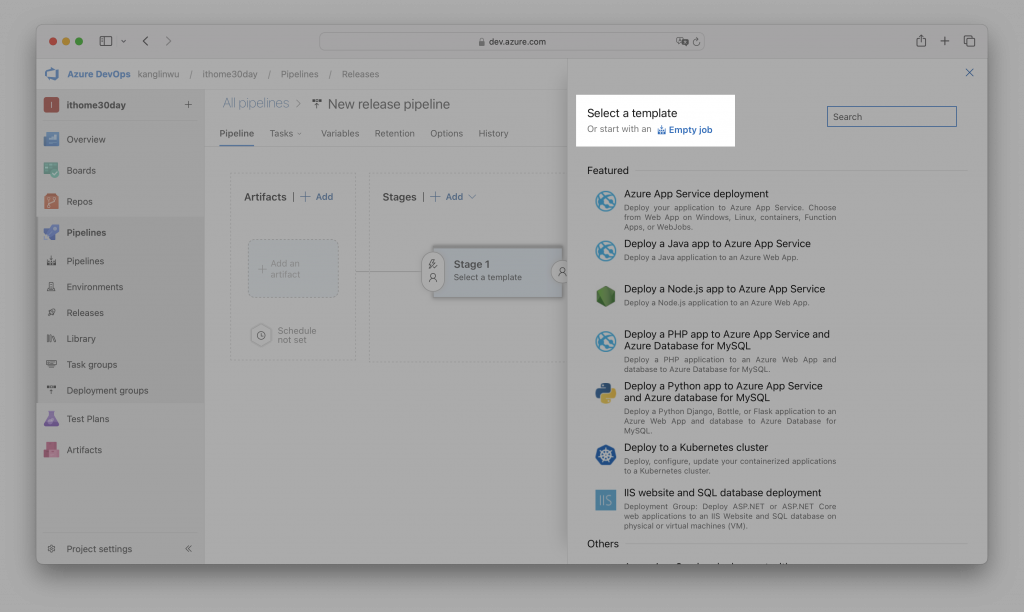
Task: Open Stage 1 pre-deployment conditions icon
Action: point(432,271)
